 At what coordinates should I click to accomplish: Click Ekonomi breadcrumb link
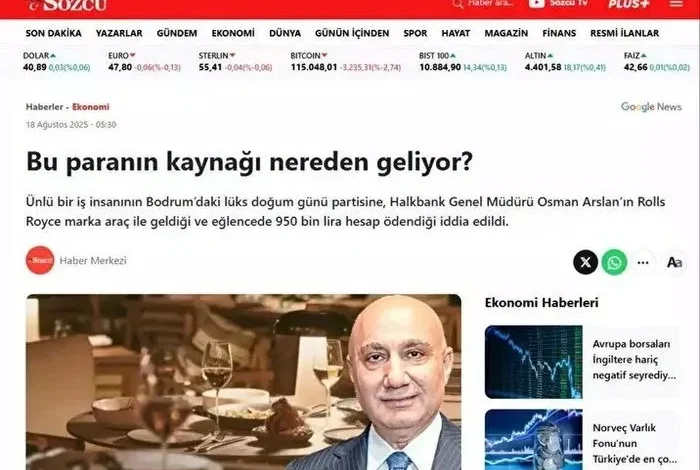(x=91, y=107)
